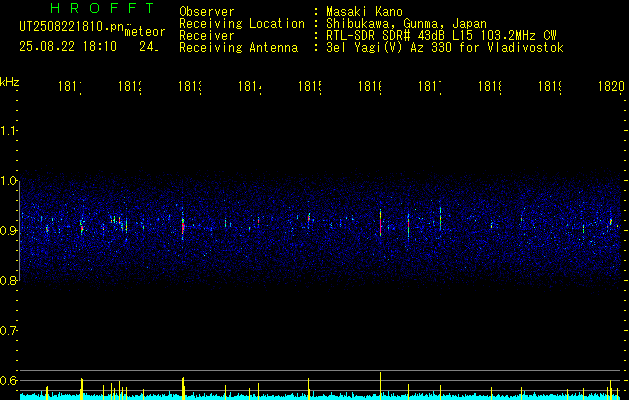Click the 'Receiving Antenna' label
The height and width of the screenshot is (400, 629).
tap(238, 48)
